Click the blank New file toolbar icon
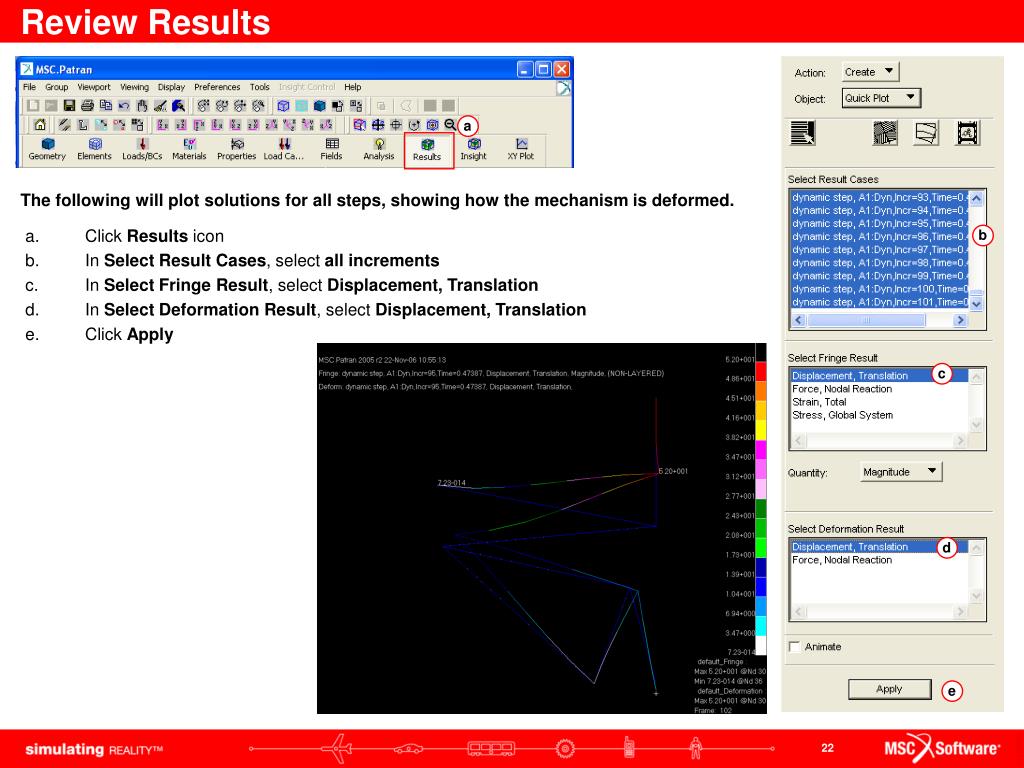 click(x=33, y=105)
